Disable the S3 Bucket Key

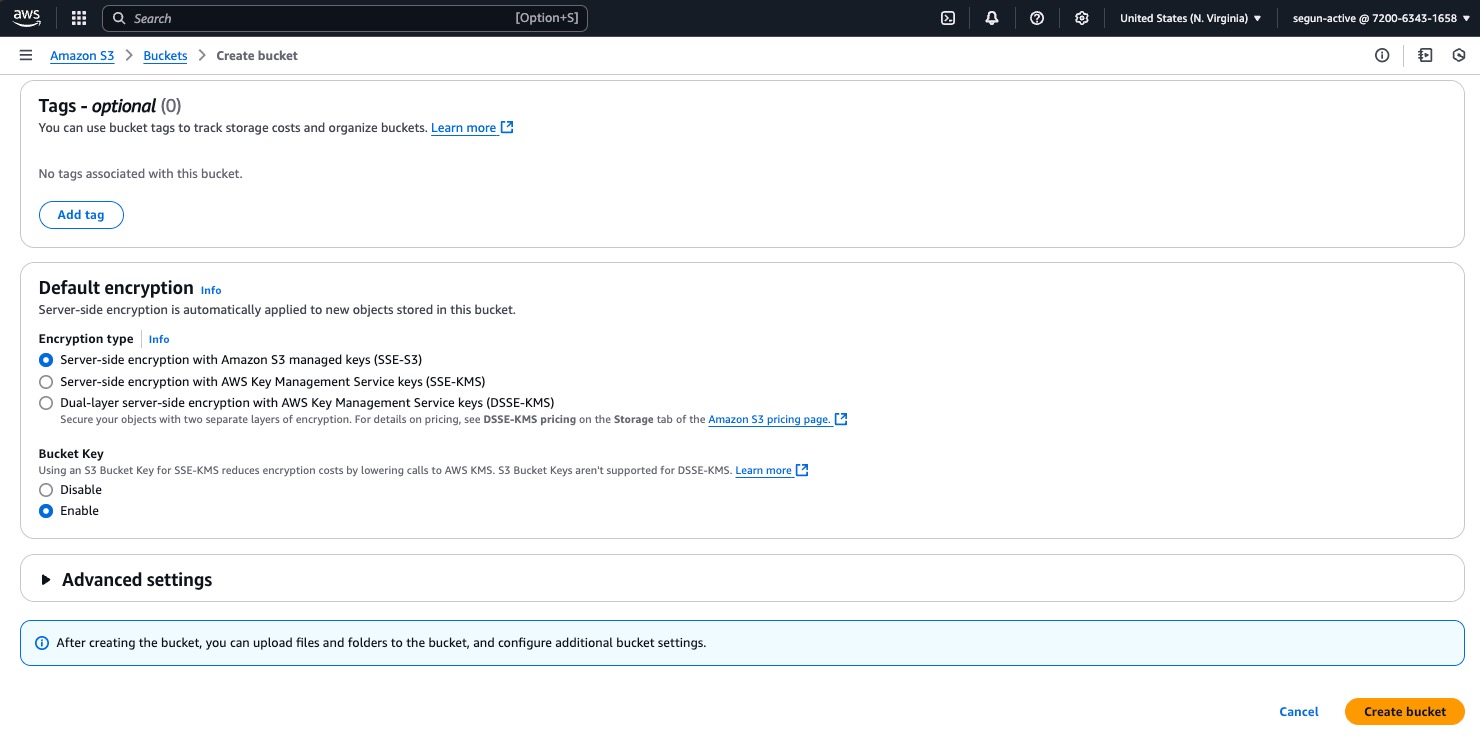(x=46, y=490)
